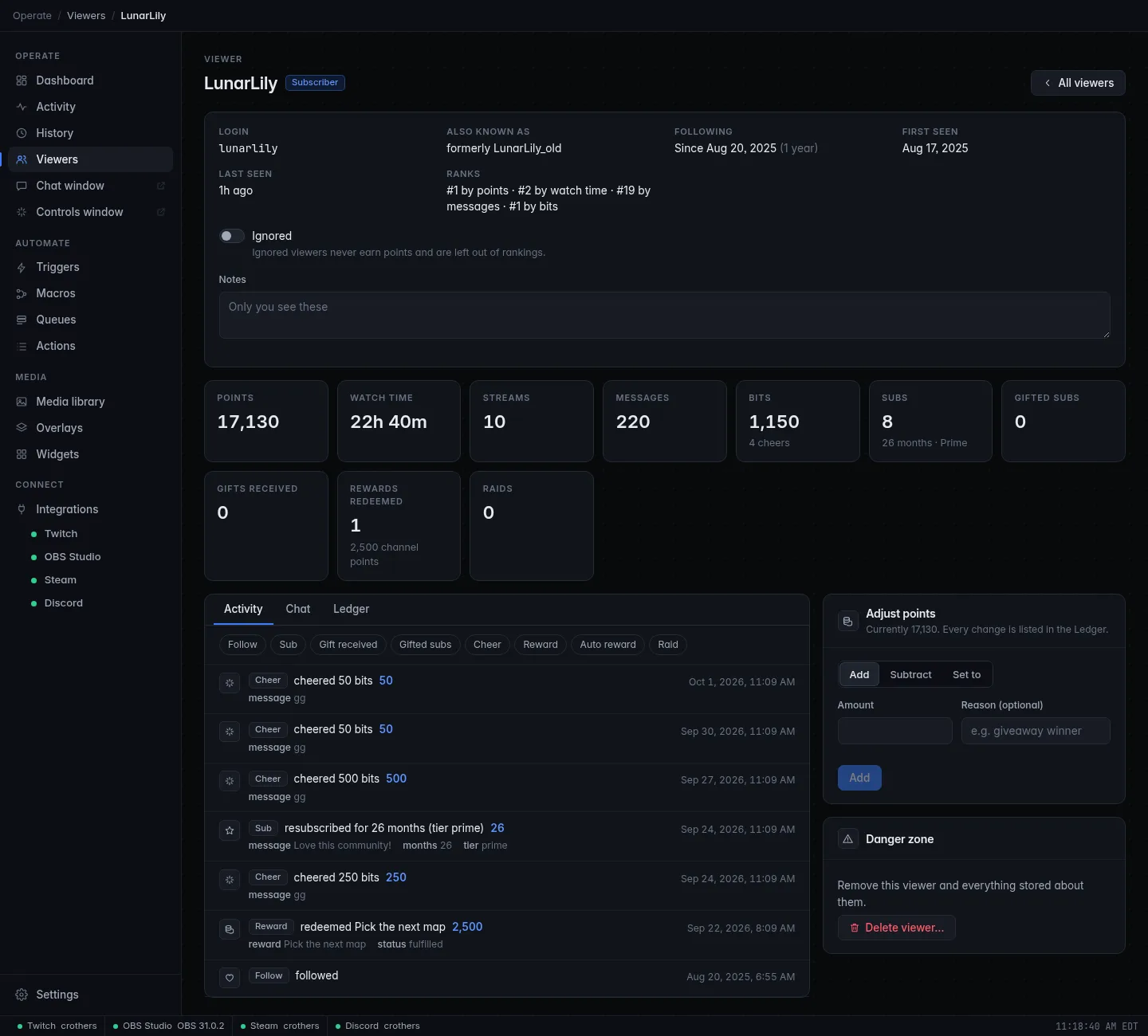The height and width of the screenshot is (1036, 1148).
Task: Switch to the Ledger tab
Action: coord(351,609)
